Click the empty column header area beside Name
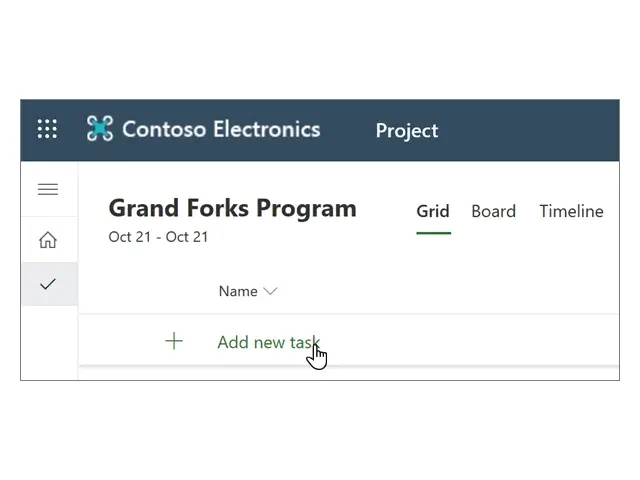 pos(450,292)
